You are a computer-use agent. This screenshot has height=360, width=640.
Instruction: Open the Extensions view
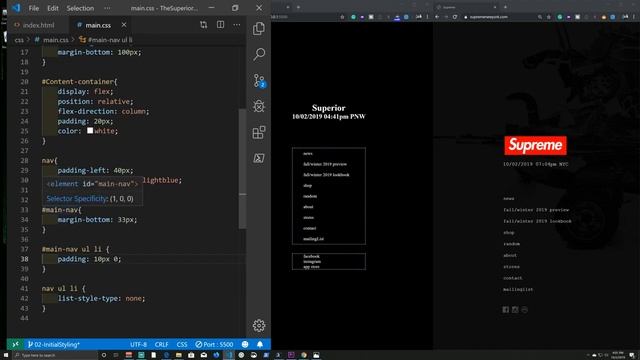[x=259, y=132]
